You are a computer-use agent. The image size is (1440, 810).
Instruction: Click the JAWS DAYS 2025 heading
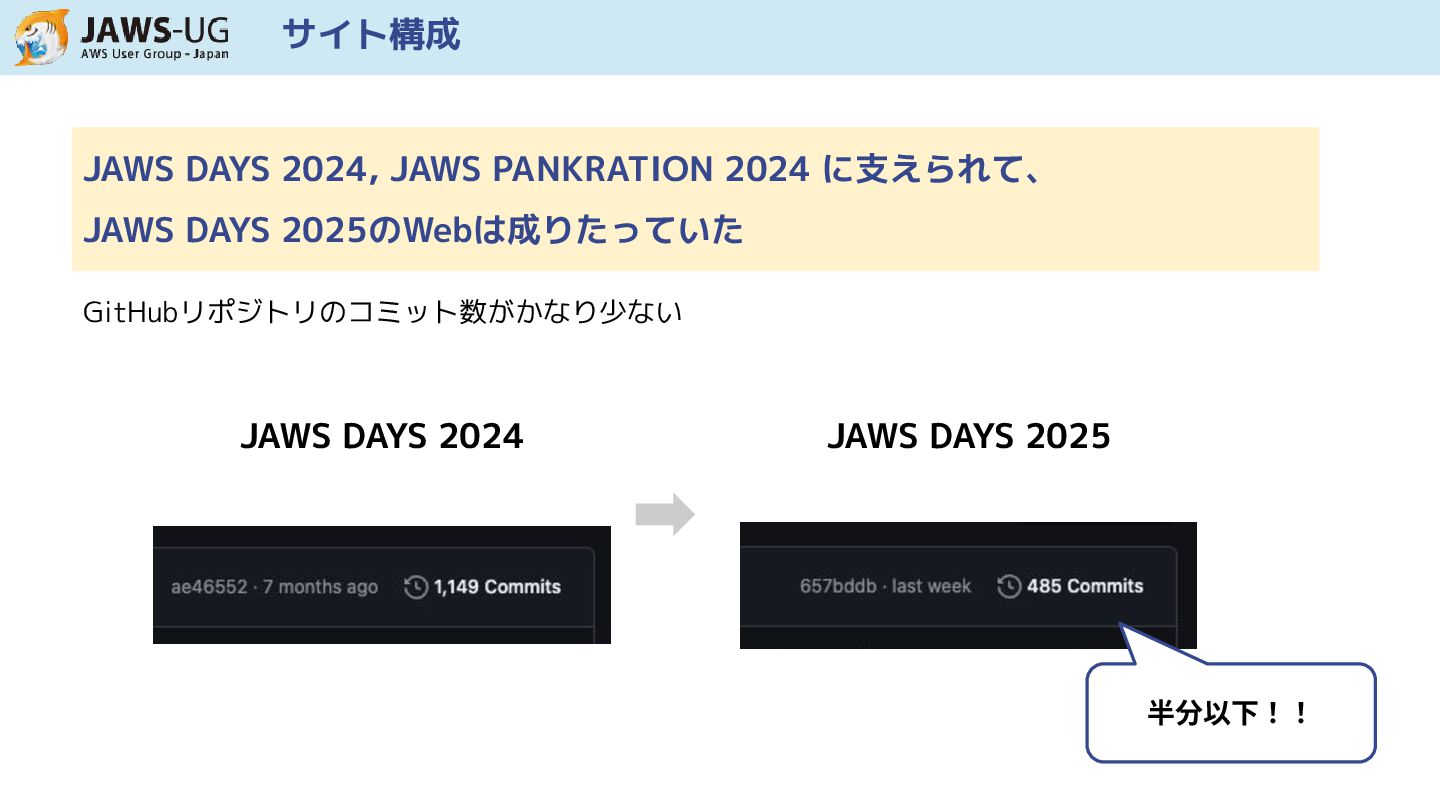968,436
